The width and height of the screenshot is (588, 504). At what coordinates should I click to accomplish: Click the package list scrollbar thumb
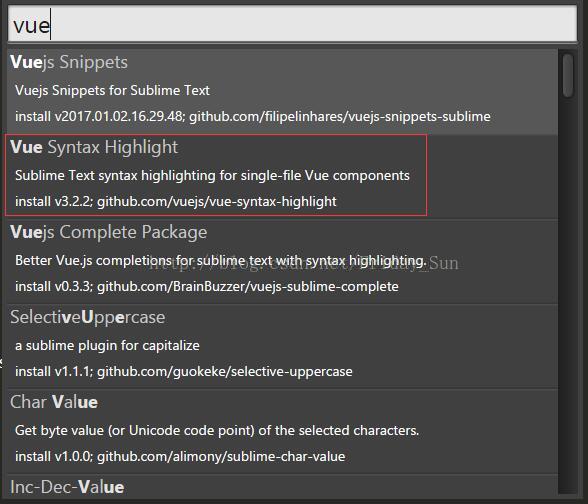[x=568, y=75]
